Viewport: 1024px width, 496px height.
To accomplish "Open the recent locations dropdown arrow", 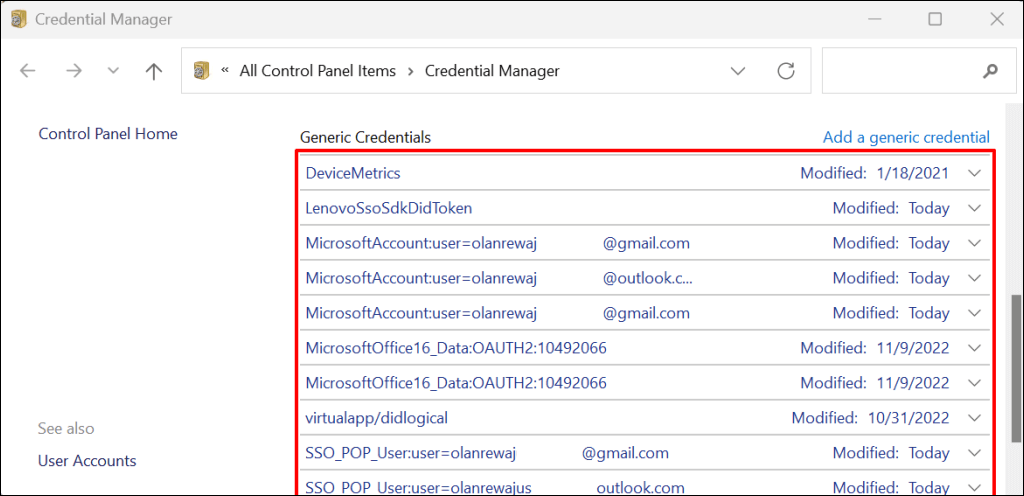I will [113, 71].
